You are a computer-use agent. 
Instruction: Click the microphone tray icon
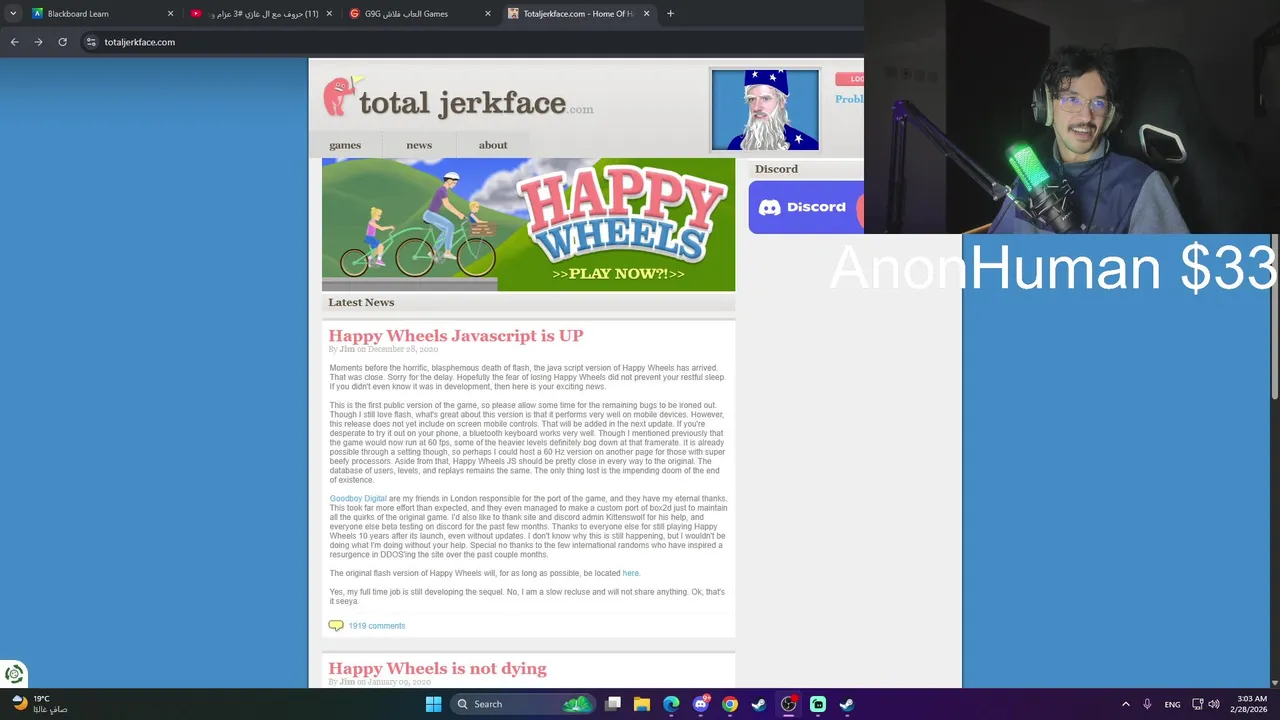1147,704
